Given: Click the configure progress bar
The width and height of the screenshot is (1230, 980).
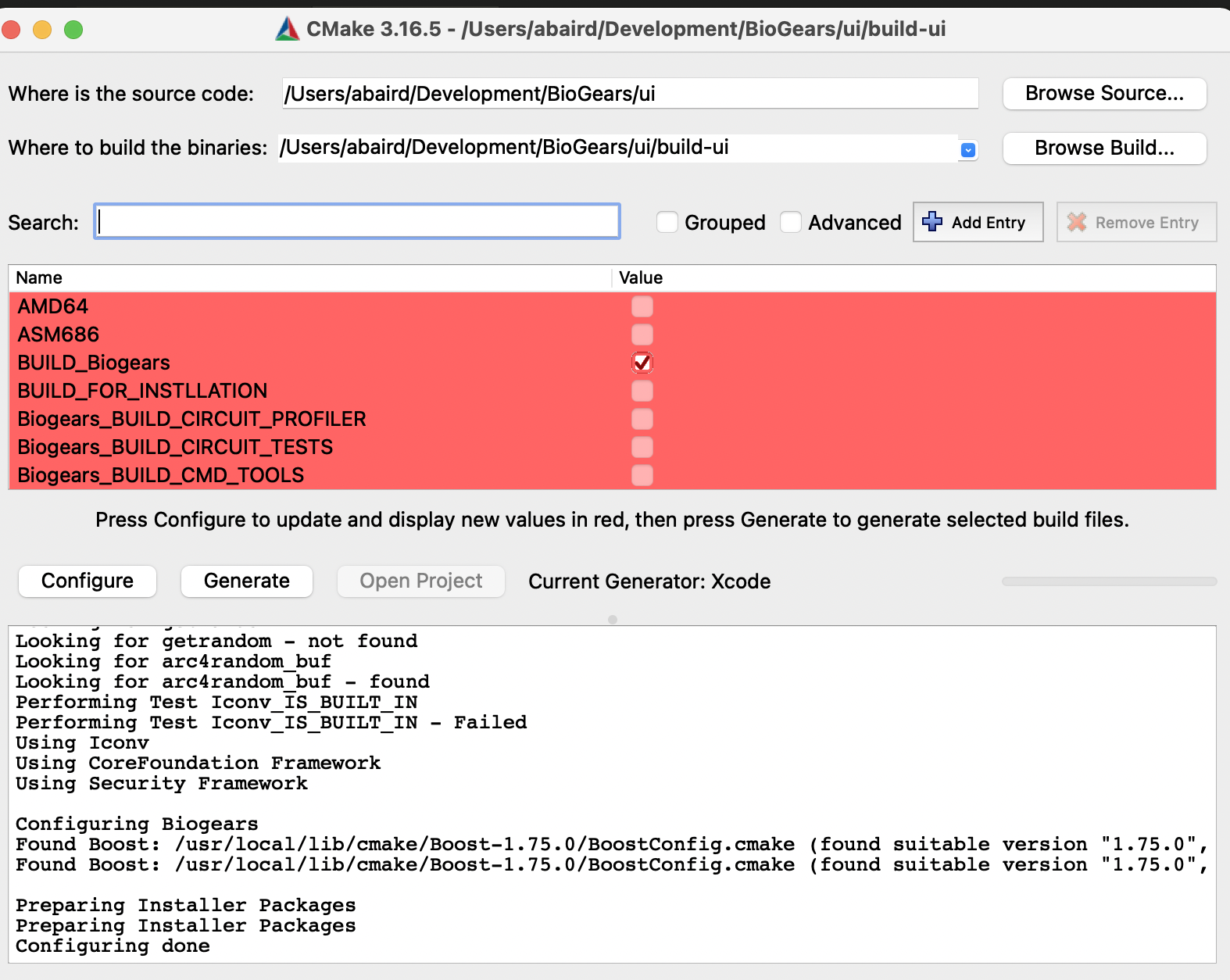Looking at the screenshot, I should pyautogui.click(x=1110, y=581).
